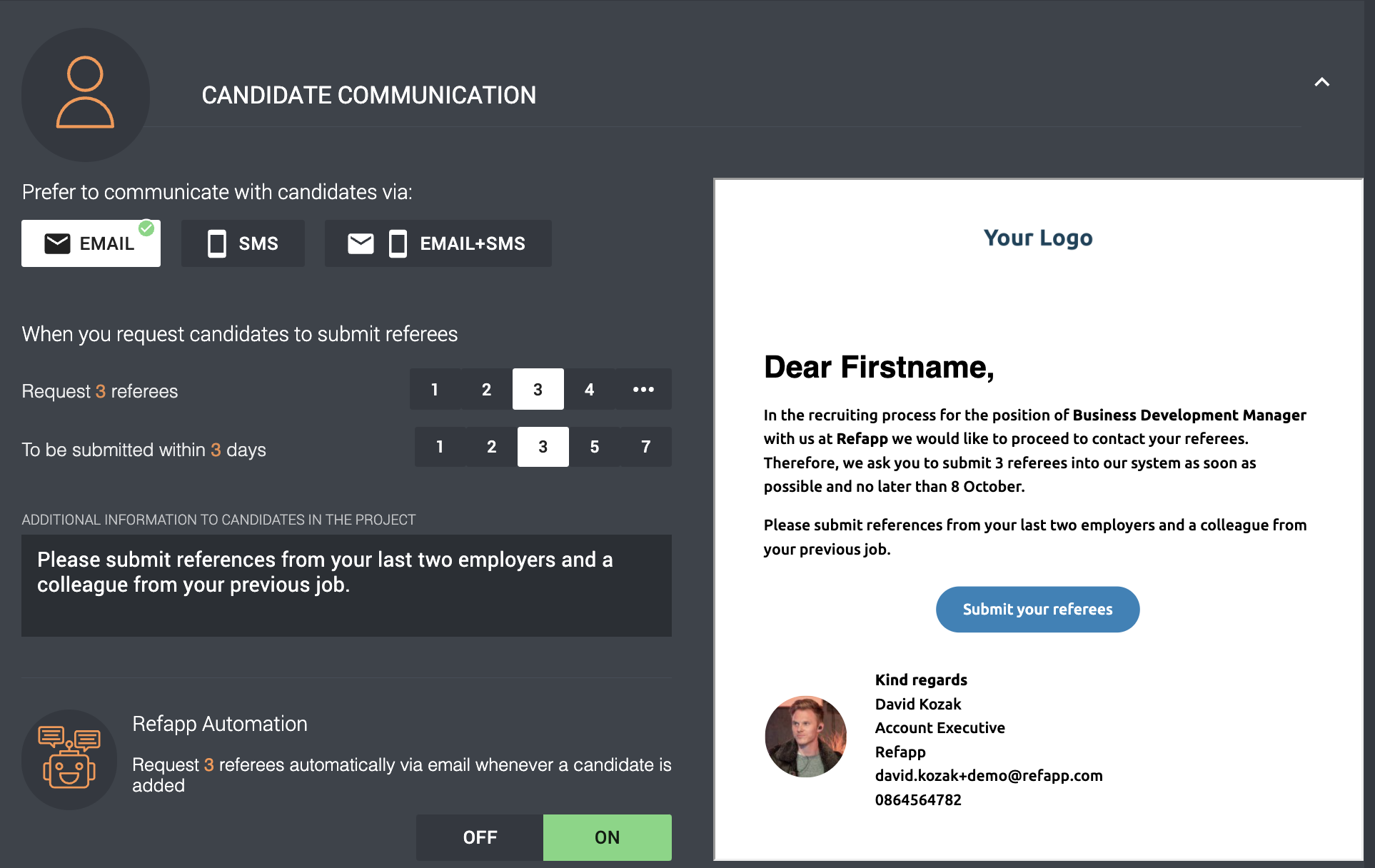
Task: Set referees requested to 4
Action: 589,389
